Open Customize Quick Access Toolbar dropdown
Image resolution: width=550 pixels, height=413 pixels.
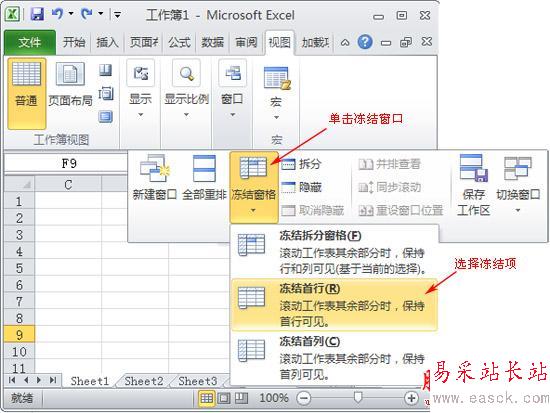coord(118,15)
